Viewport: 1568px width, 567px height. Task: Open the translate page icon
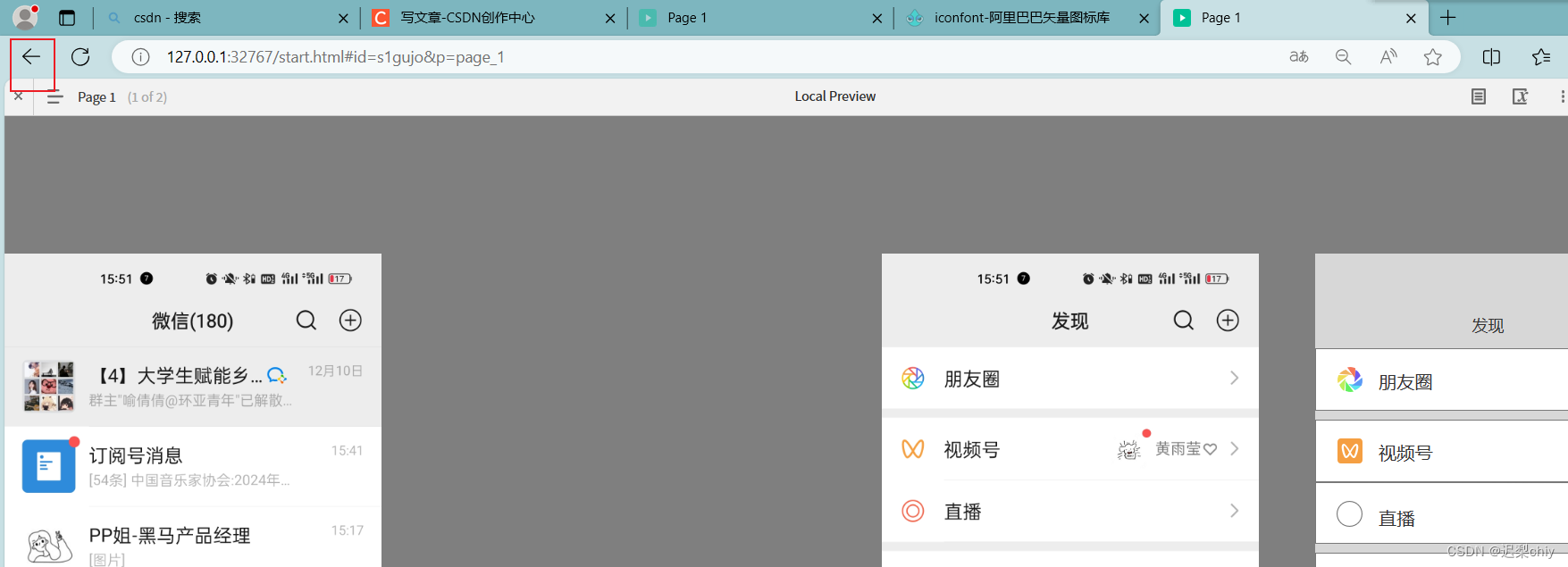click(x=1299, y=57)
